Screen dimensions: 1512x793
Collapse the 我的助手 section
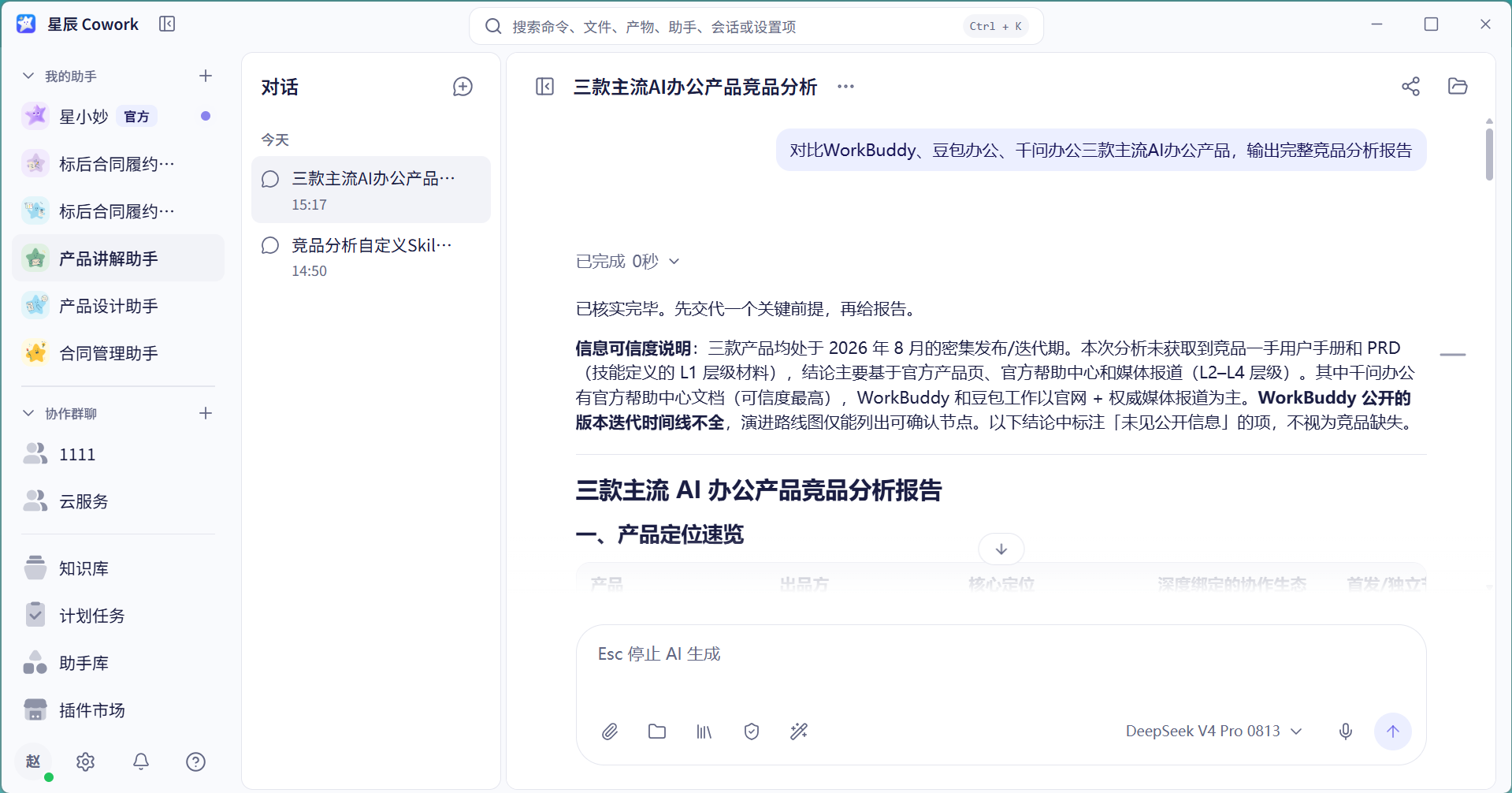tap(28, 76)
